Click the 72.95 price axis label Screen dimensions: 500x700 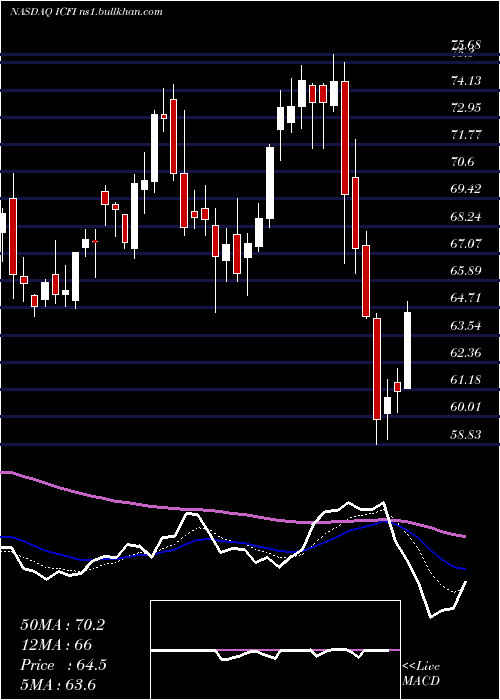pyautogui.click(x=466, y=108)
